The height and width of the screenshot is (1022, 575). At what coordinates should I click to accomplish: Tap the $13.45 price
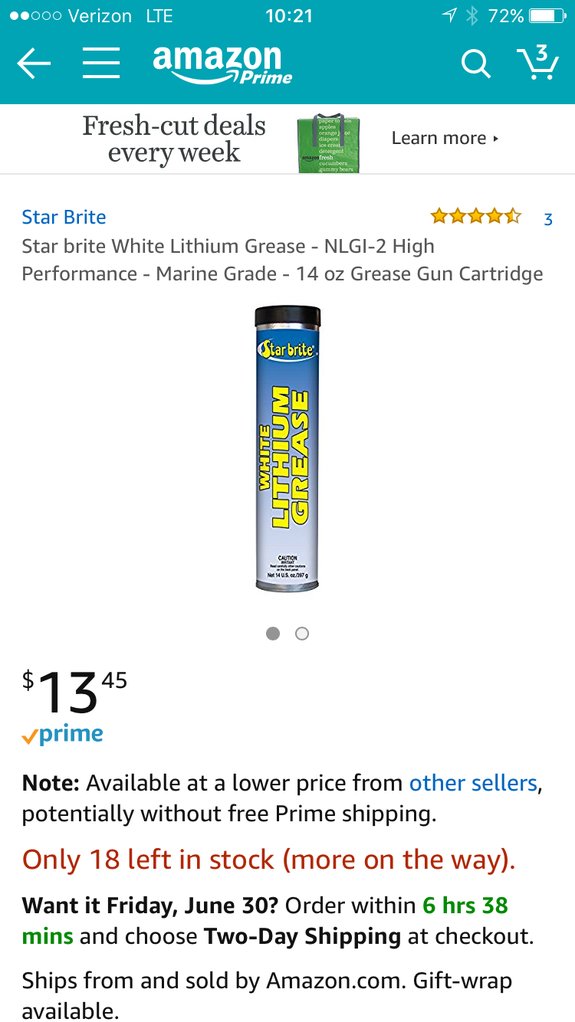point(74,693)
